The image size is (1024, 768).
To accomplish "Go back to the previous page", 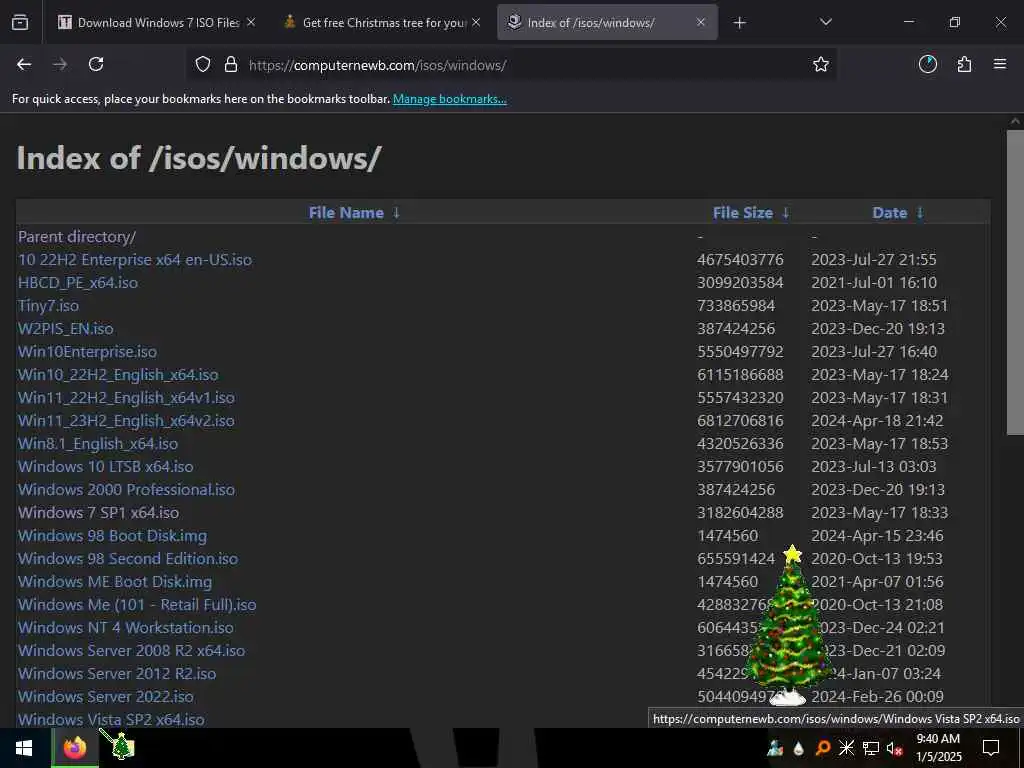I will tap(24, 64).
